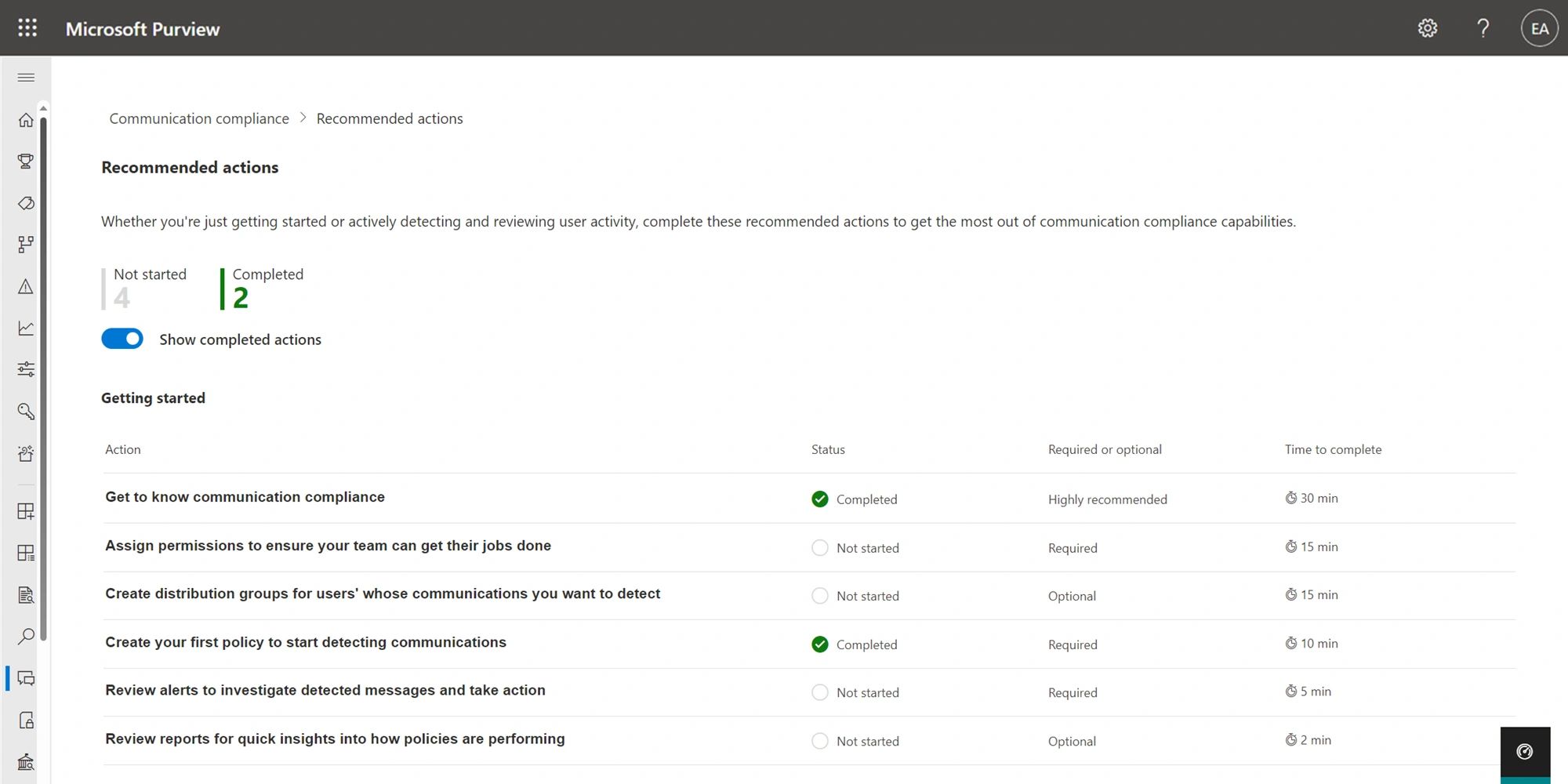Image resolution: width=1568 pixels, height=784 pixels.
Task: Select the Content search magnifier icon
Action: [26, 637]
